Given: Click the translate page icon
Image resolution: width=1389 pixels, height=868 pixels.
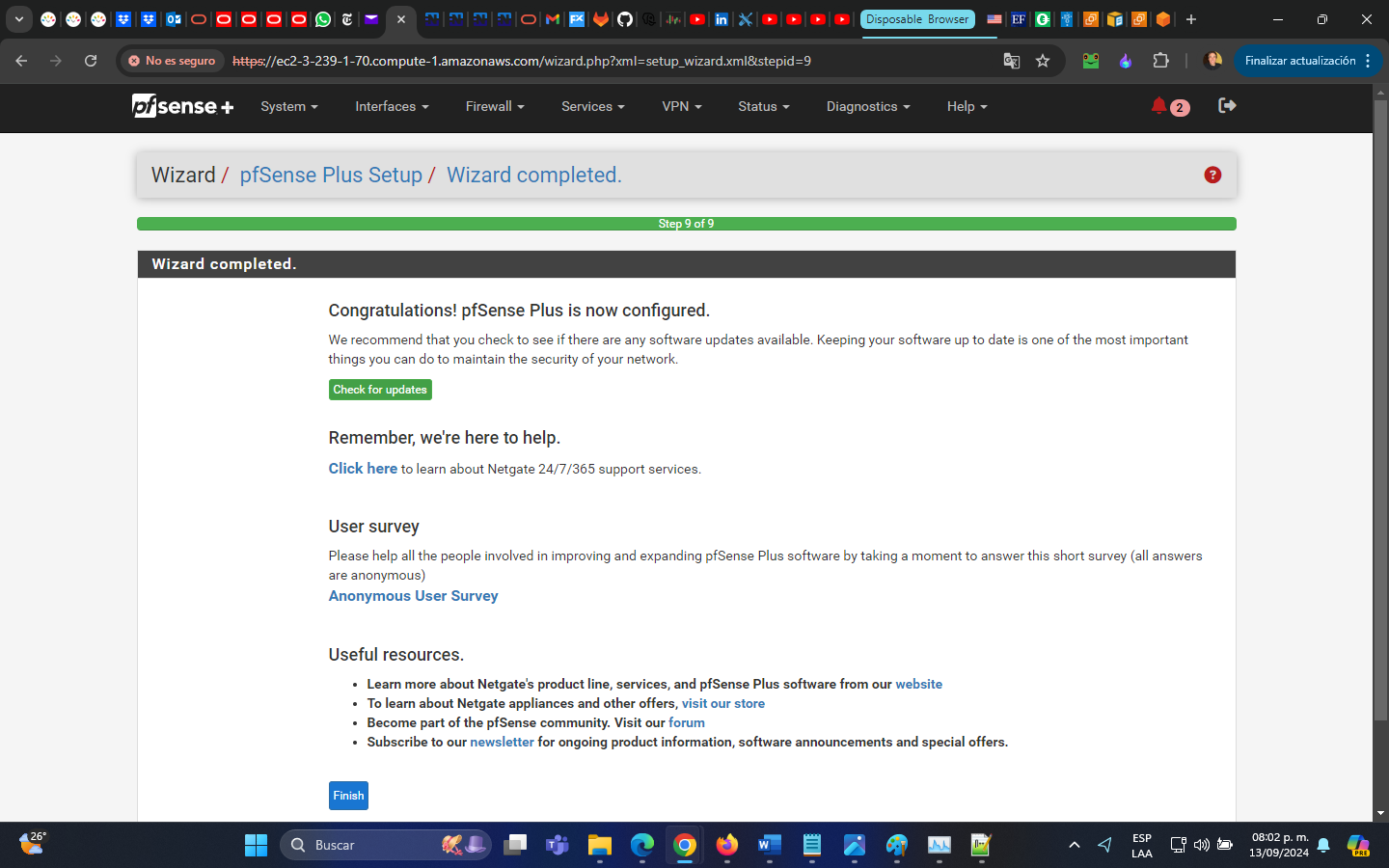Looking at the screenshot, I should pyautogui.click(x=1011, y=61).
